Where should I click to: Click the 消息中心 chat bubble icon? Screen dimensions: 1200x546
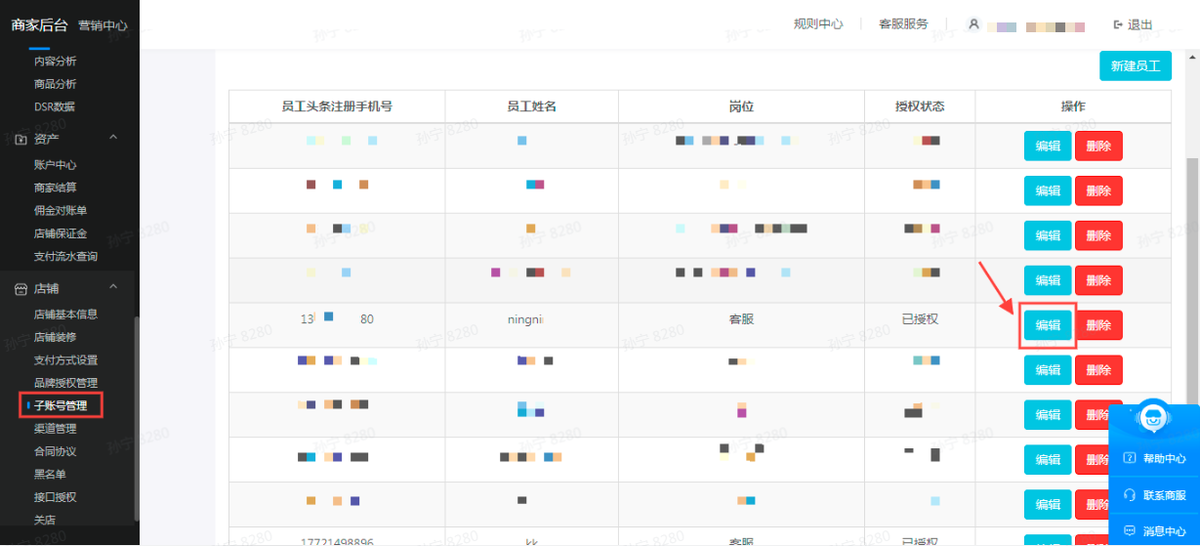click(1129, 531)
